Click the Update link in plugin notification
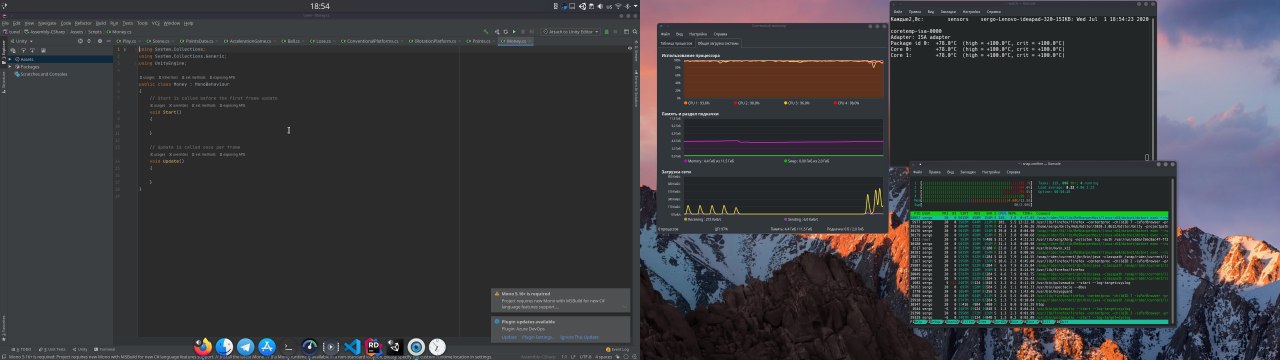 click(509, 337)
